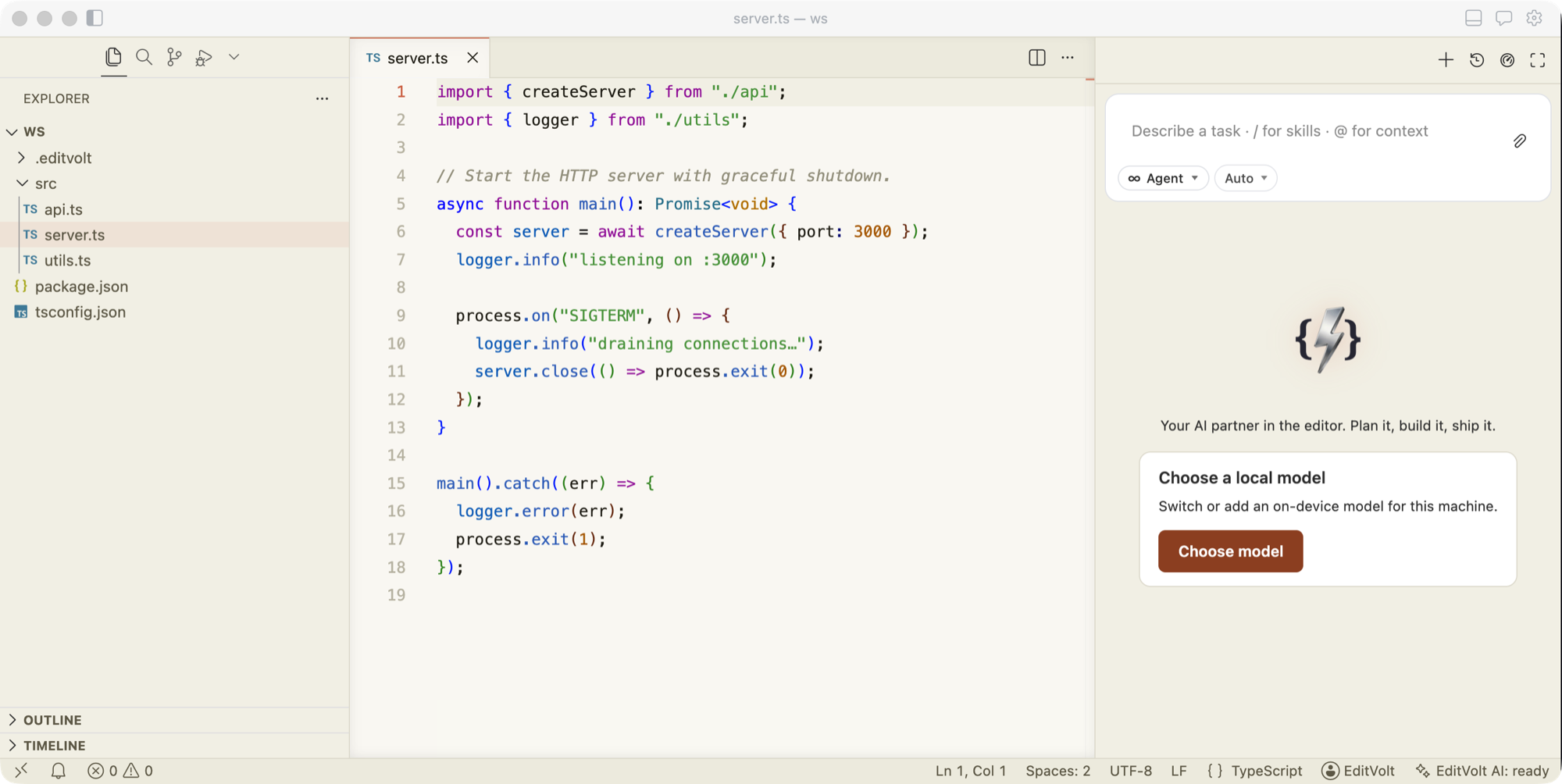Show errors and warnings count
The image size is (1562, 784).
coord(120,771)
